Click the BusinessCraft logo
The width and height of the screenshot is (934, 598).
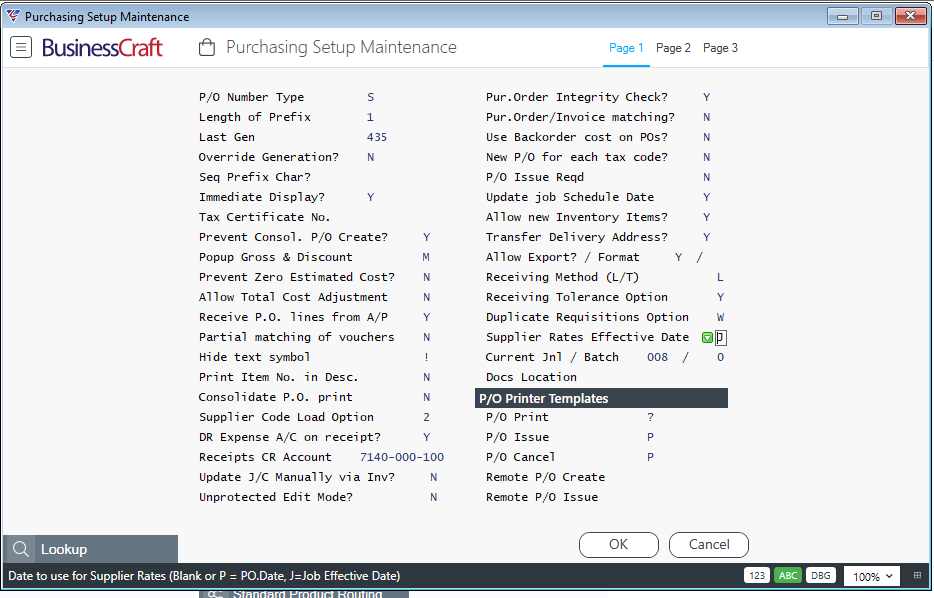click(102, 48)
